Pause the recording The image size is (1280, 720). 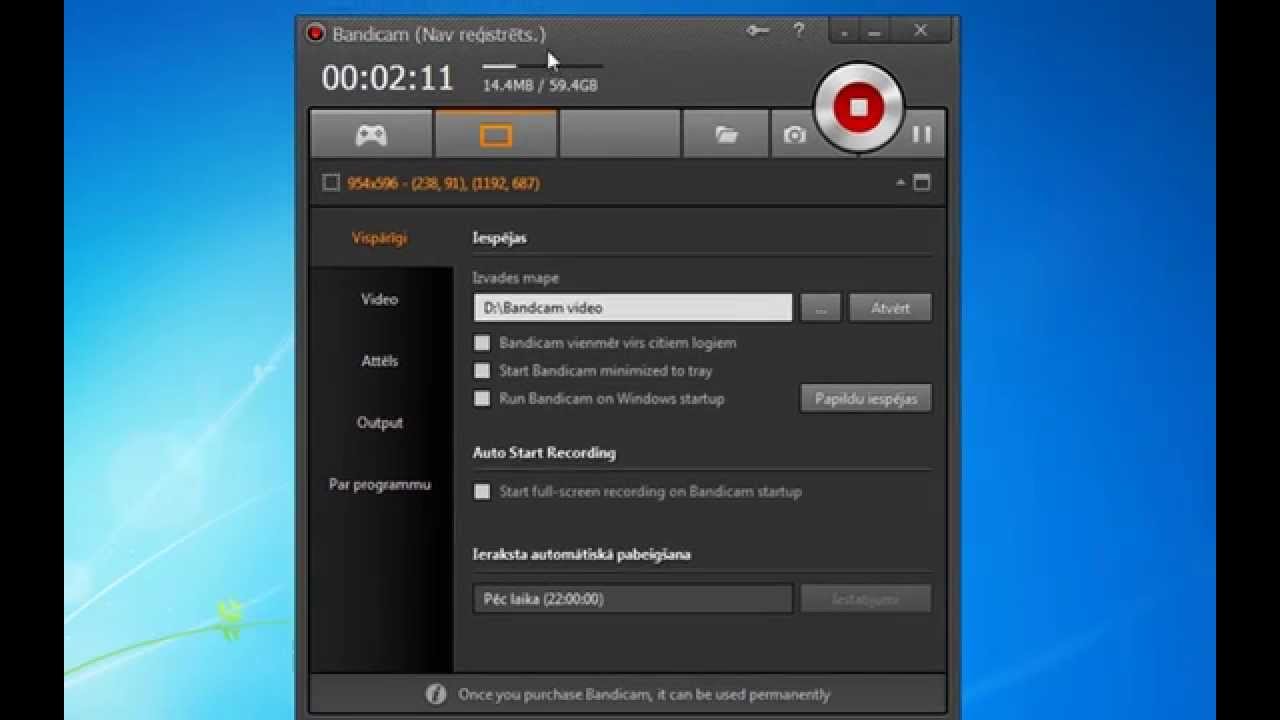922,134
